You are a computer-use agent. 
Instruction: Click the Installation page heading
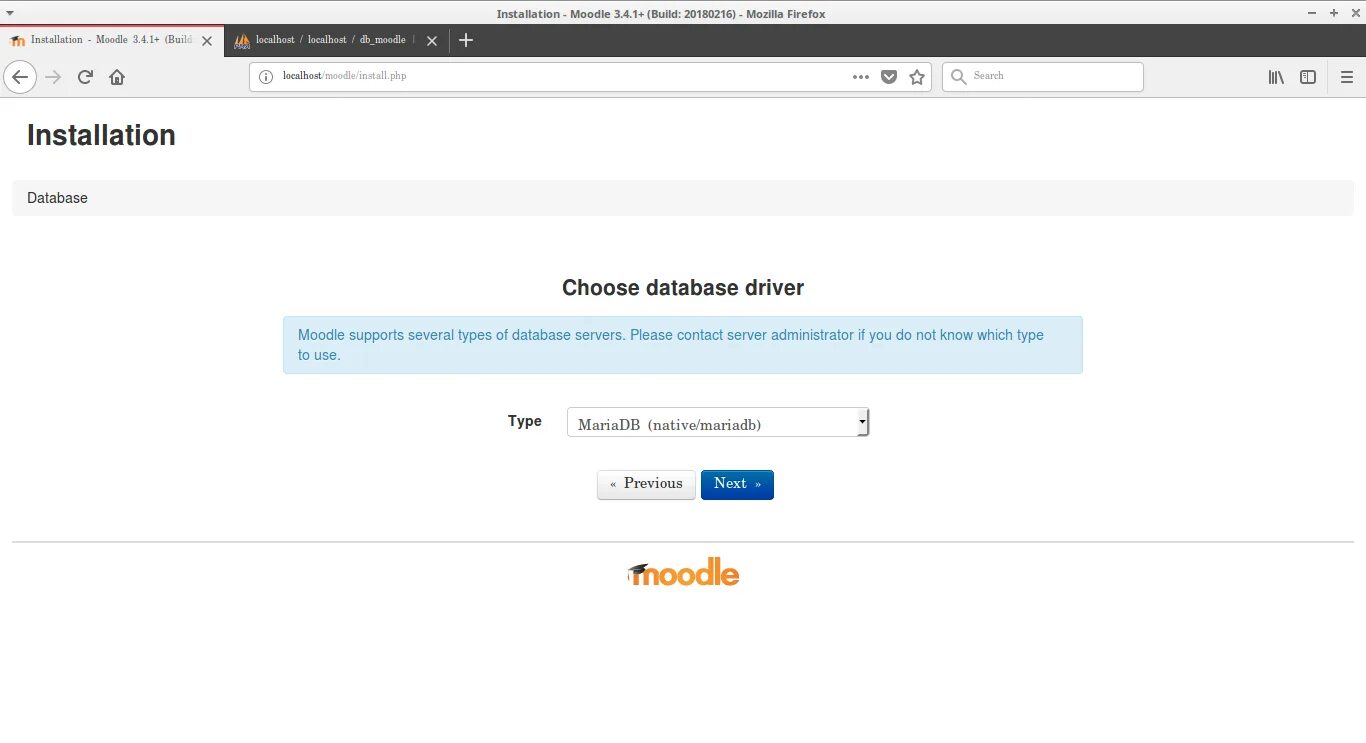[x=101, y=136]
